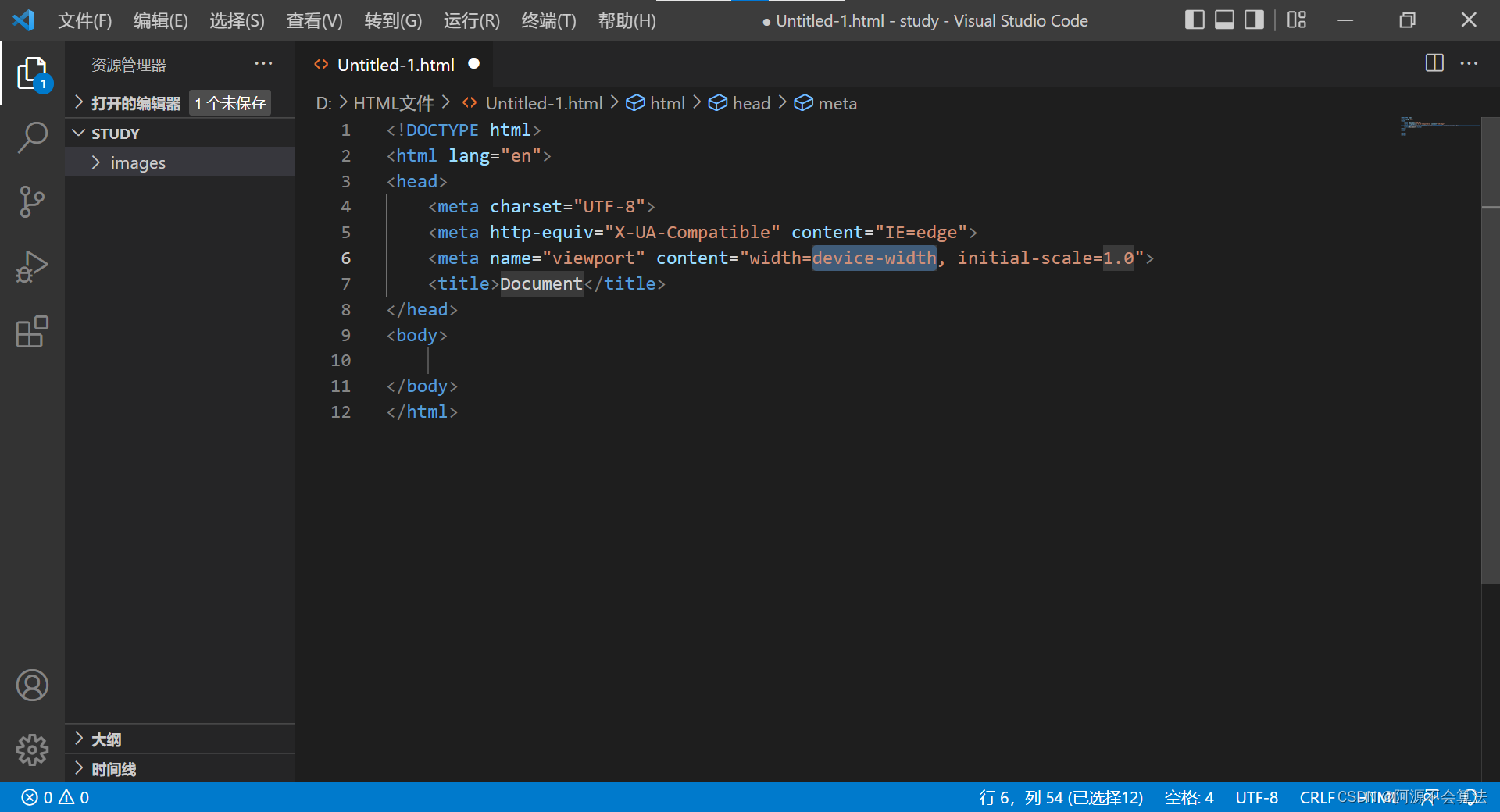Click the closing </head> tag

422,309
